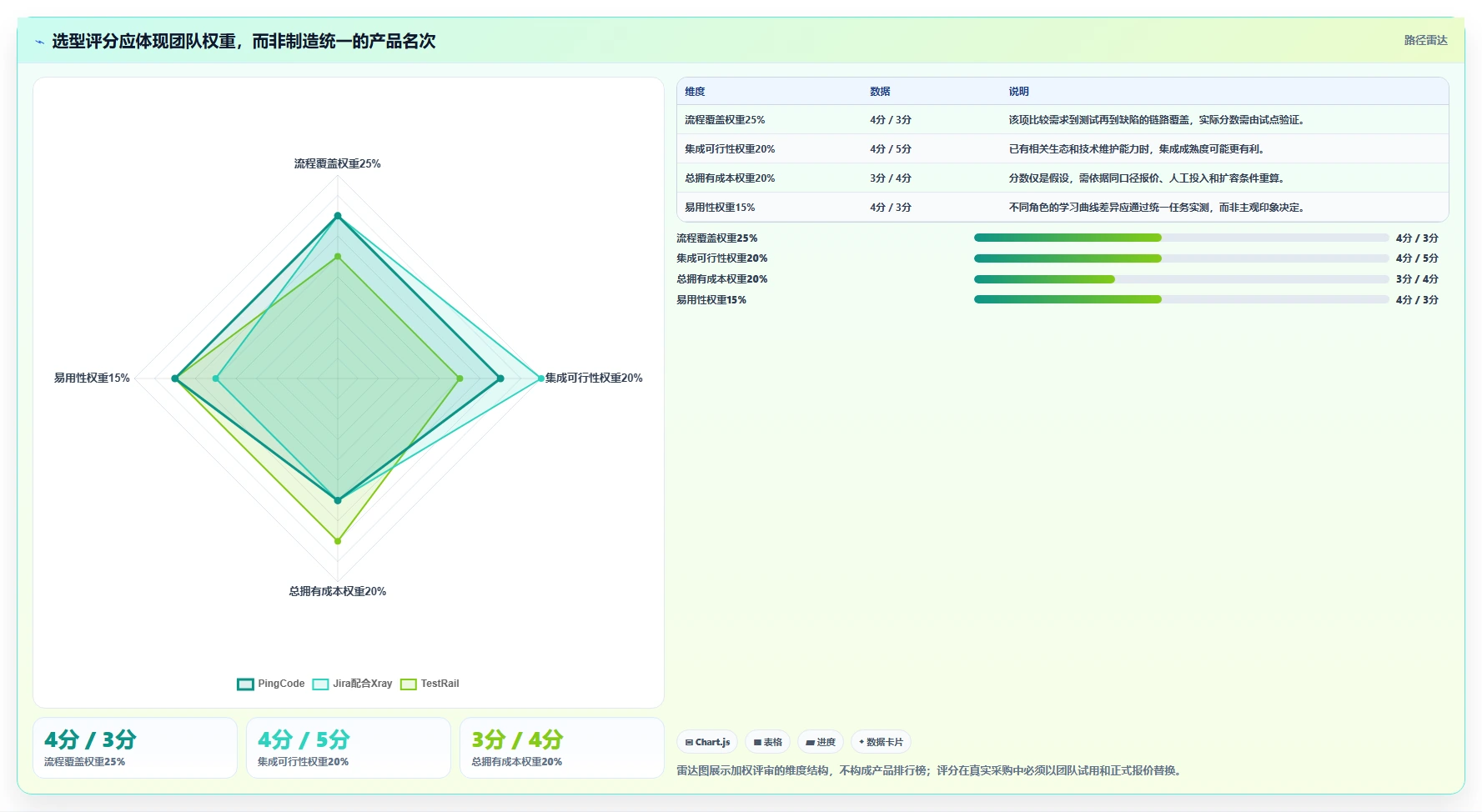The width and height of the screenshot is (1482, 812).
Task: Click the radar axis label 易用性权重15%
Action: pyautogui.click(x=92, y=378)
